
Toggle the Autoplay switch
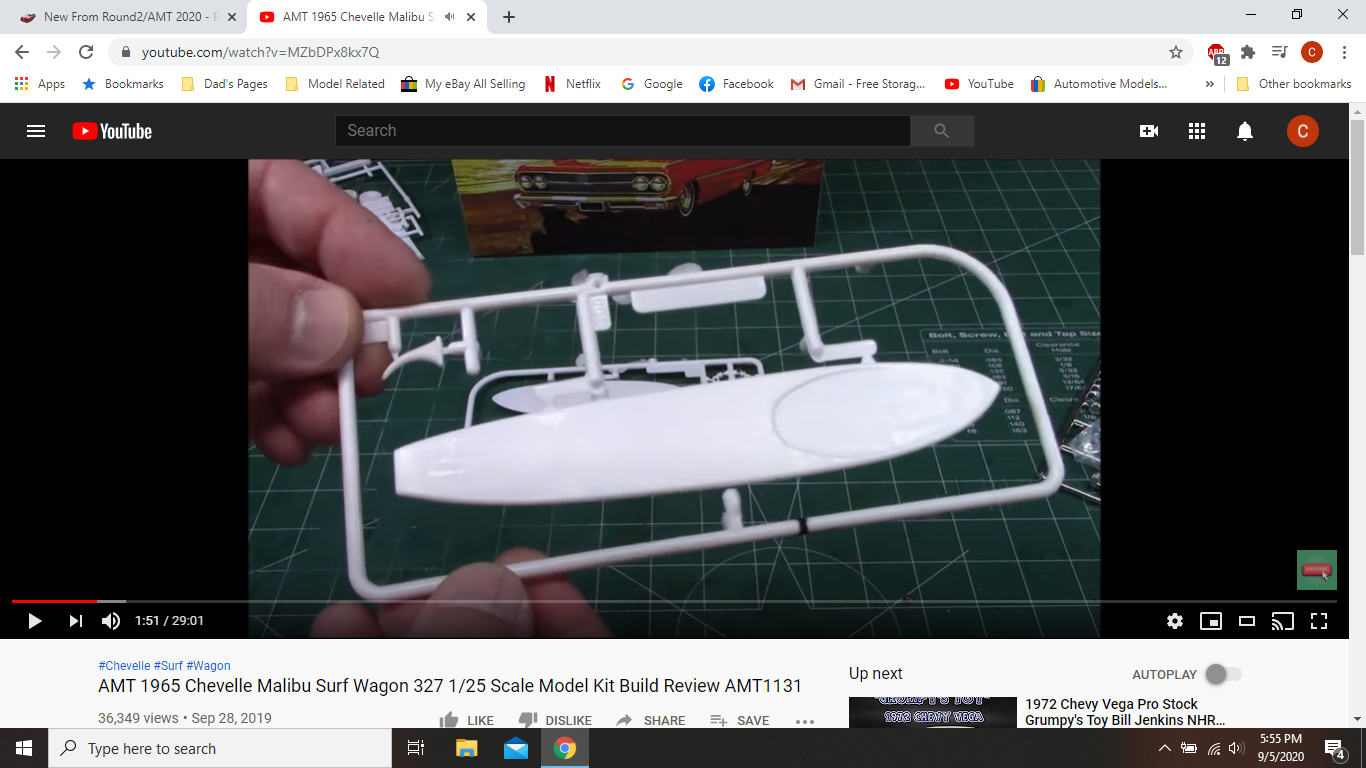coord(1223,674)
